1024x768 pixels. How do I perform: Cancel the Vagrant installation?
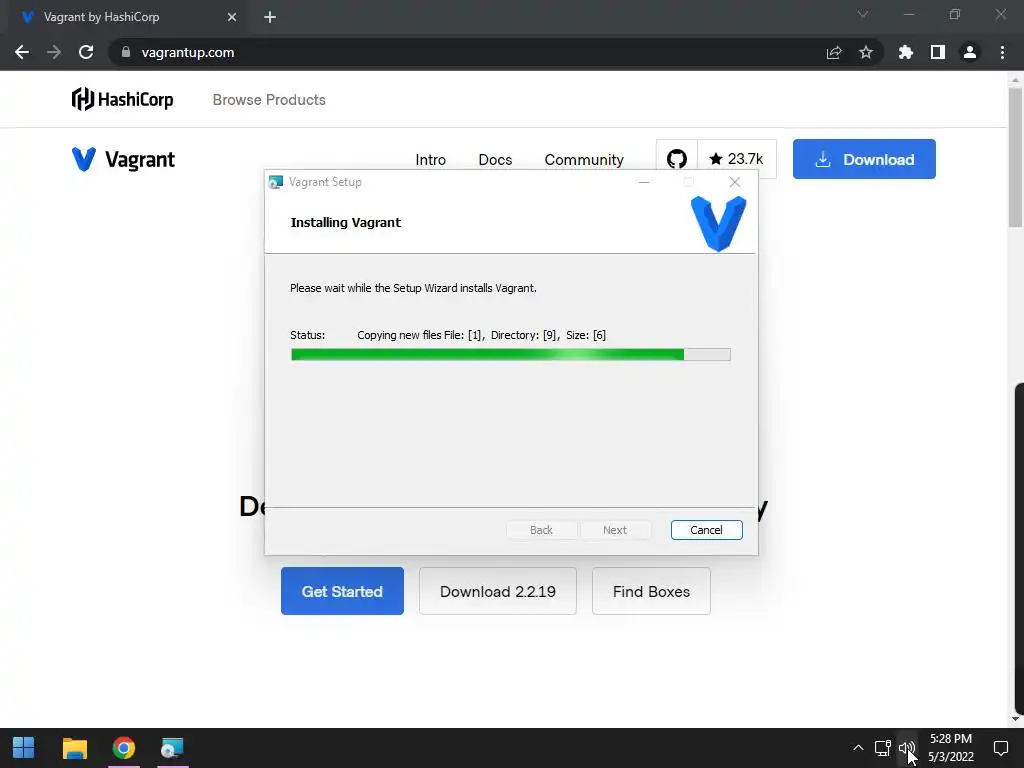pos(707,530)
